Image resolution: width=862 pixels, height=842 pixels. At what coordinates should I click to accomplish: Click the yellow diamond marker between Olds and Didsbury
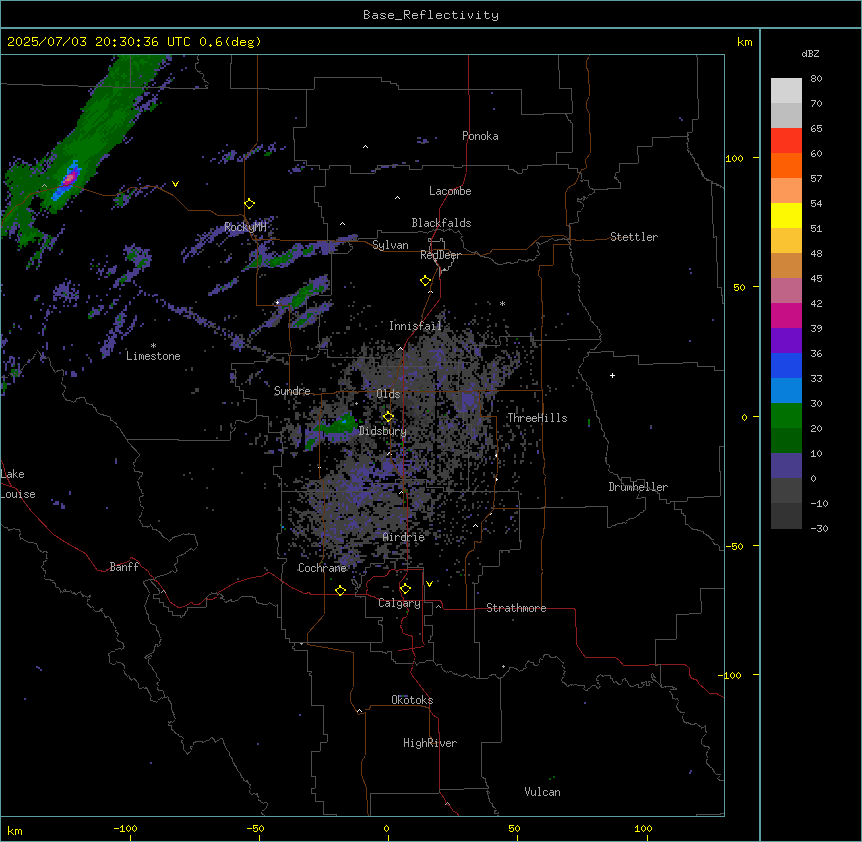point(389,417)
